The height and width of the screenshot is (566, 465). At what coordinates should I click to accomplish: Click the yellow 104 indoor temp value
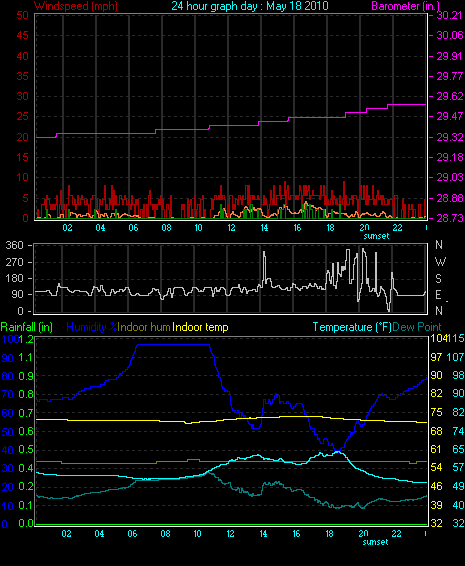pyautogui.click(x=439, y=338)
